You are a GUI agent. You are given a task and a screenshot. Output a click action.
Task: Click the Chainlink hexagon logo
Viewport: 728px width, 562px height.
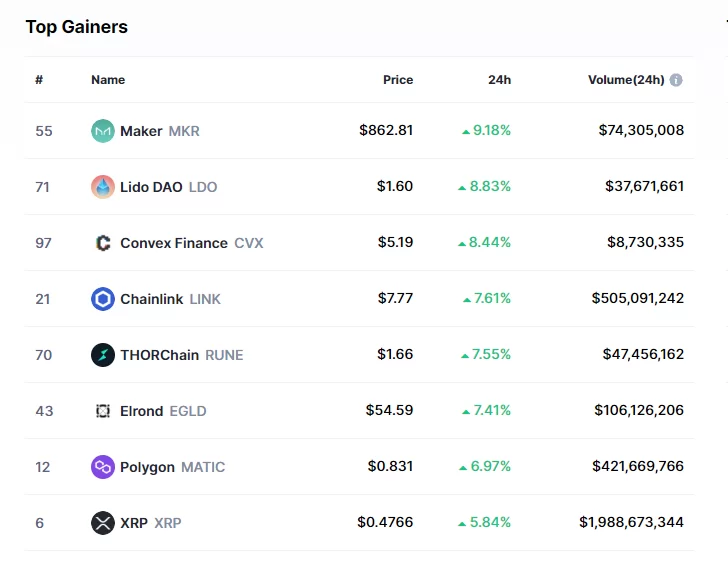click(x=103, y=299)
